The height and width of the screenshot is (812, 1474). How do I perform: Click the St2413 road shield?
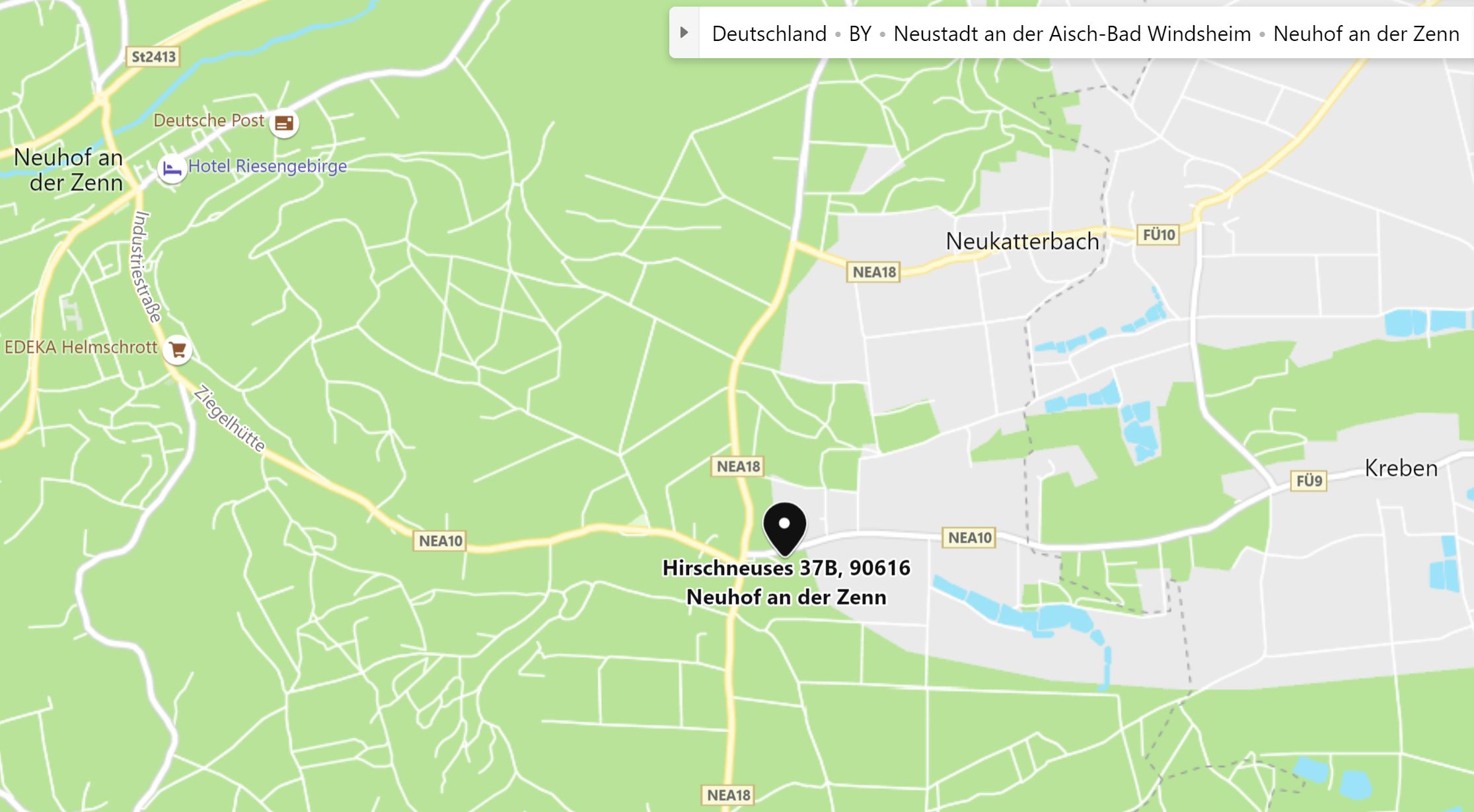(153, 57)
